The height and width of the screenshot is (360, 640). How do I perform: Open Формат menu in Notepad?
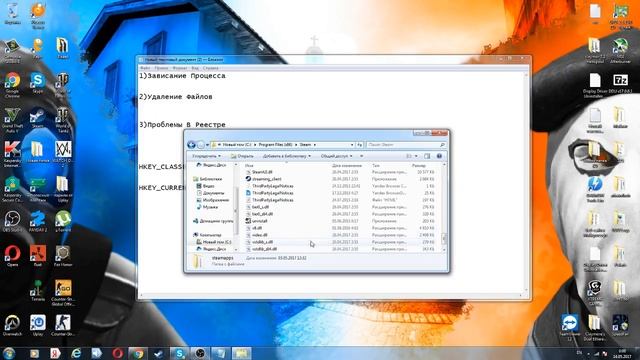pos(180,68)
